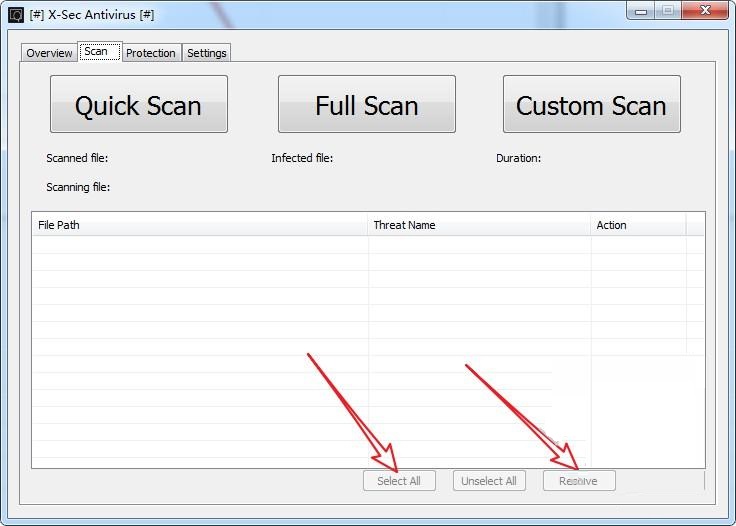
Task: Click the 'Scanned file:' label
Action: pos(77,158)
